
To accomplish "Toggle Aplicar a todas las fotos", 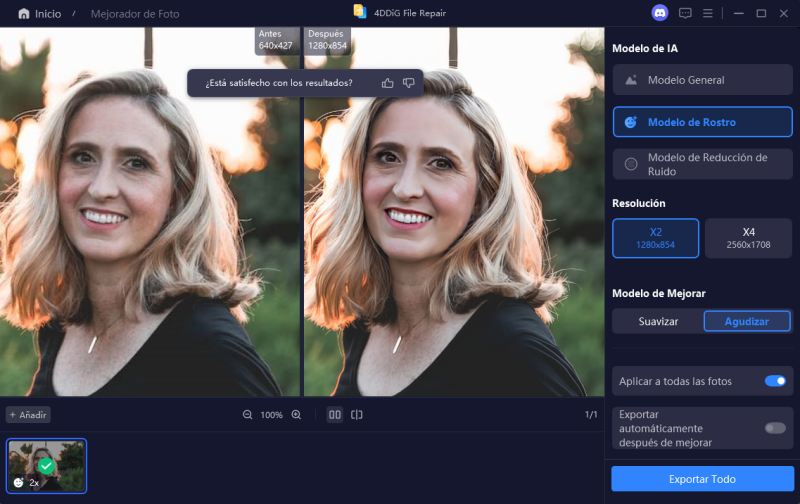I will tap(775, 381).
